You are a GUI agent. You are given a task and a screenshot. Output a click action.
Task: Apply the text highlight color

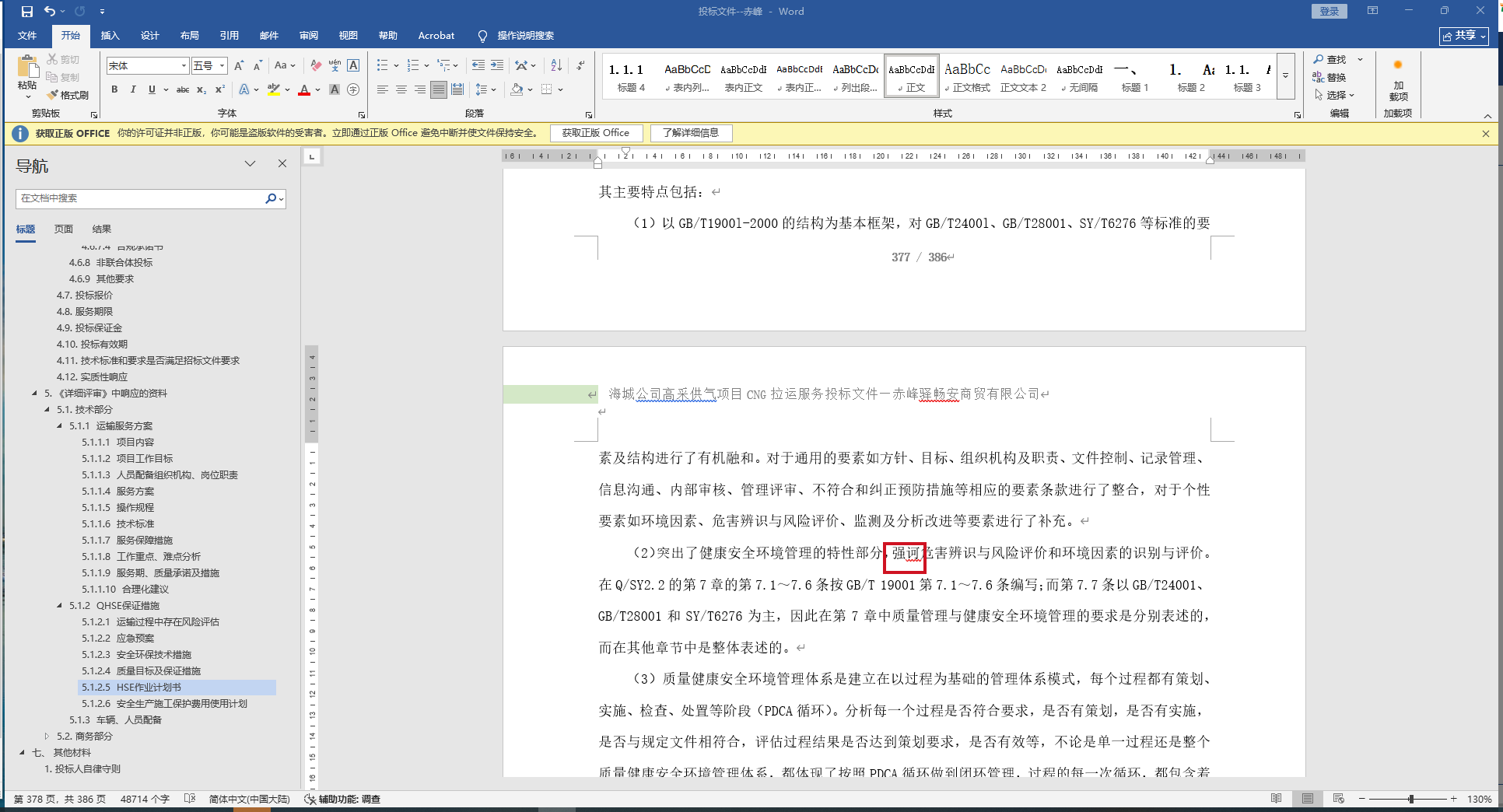tap(273, 89)
